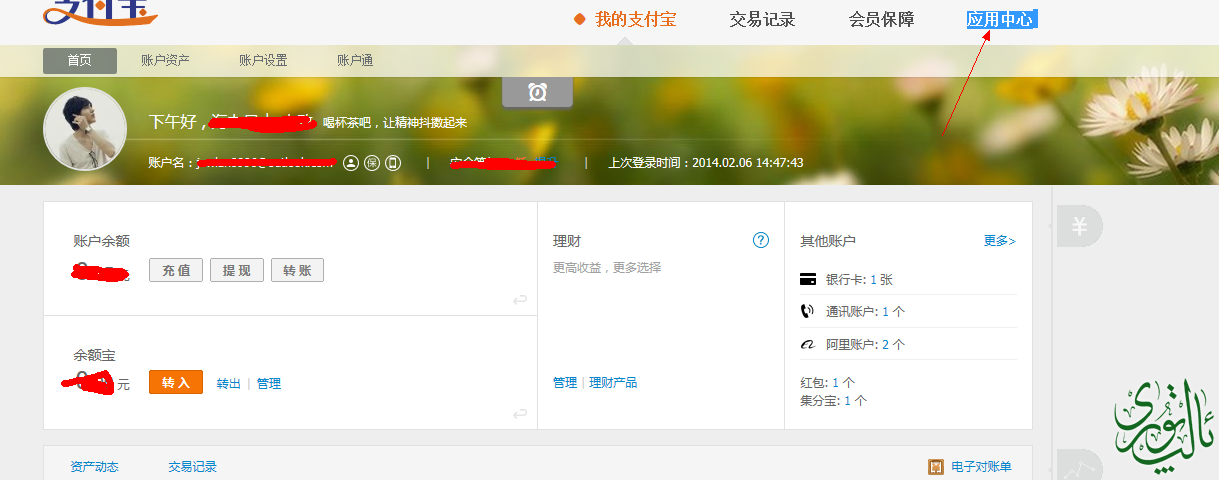Select the 账户设置 tab
This screenshot has width=1219, height=480.
(x=263, y=60)
